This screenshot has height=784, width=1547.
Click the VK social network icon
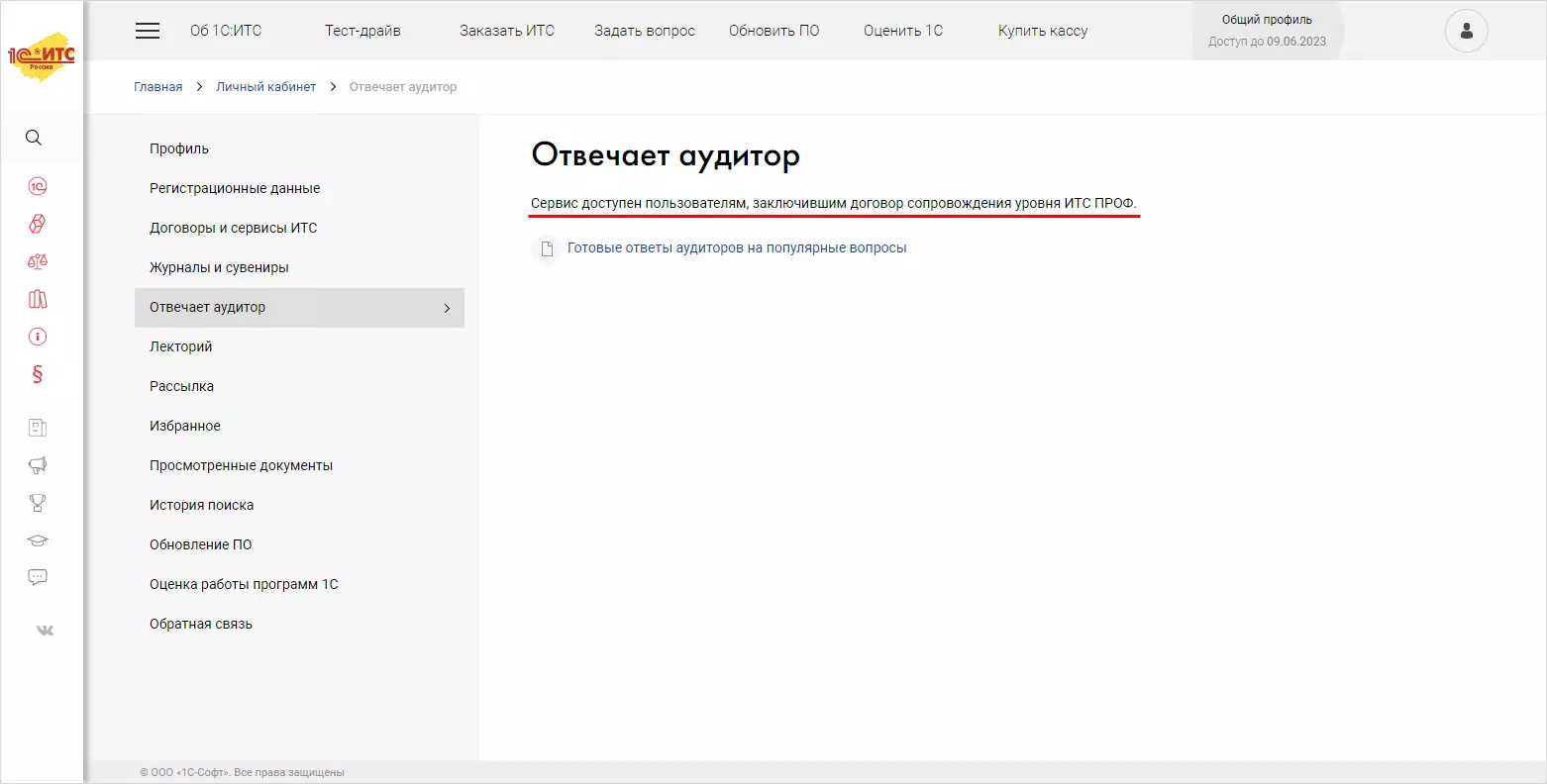click(45, 630)
